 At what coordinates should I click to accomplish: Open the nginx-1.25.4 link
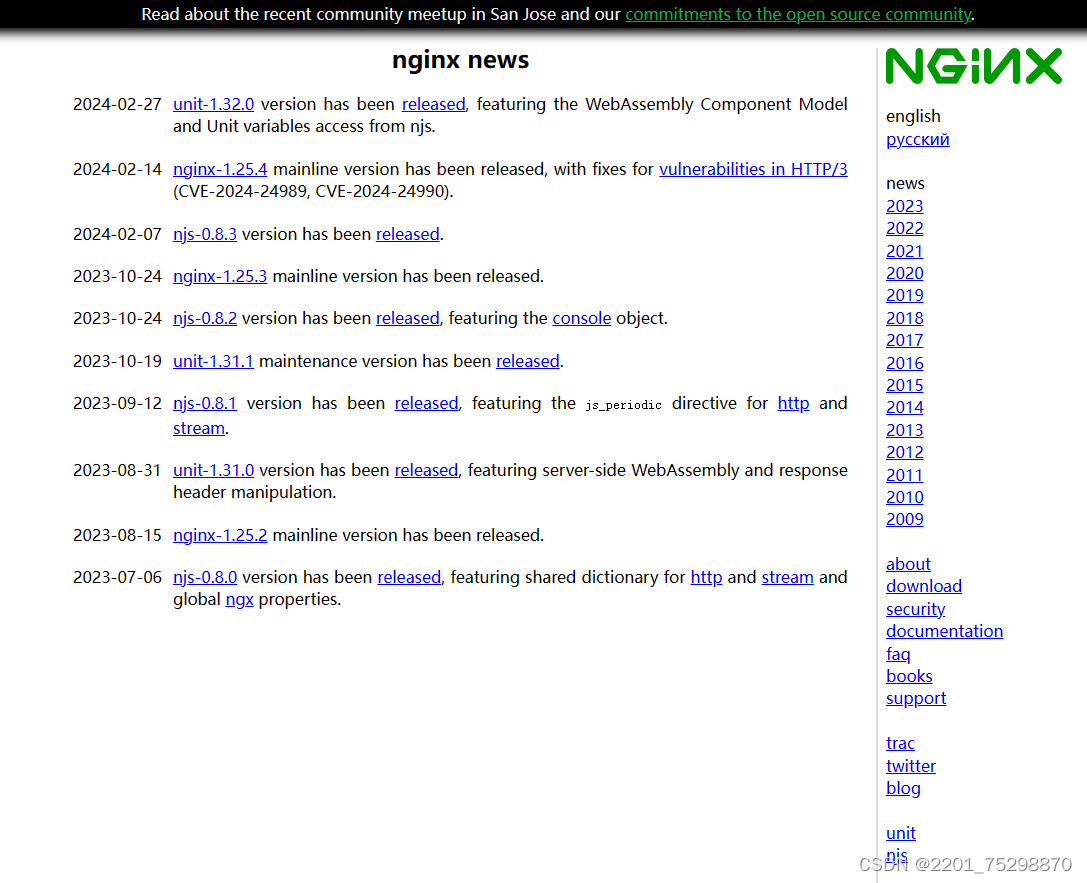pos(220,169)
